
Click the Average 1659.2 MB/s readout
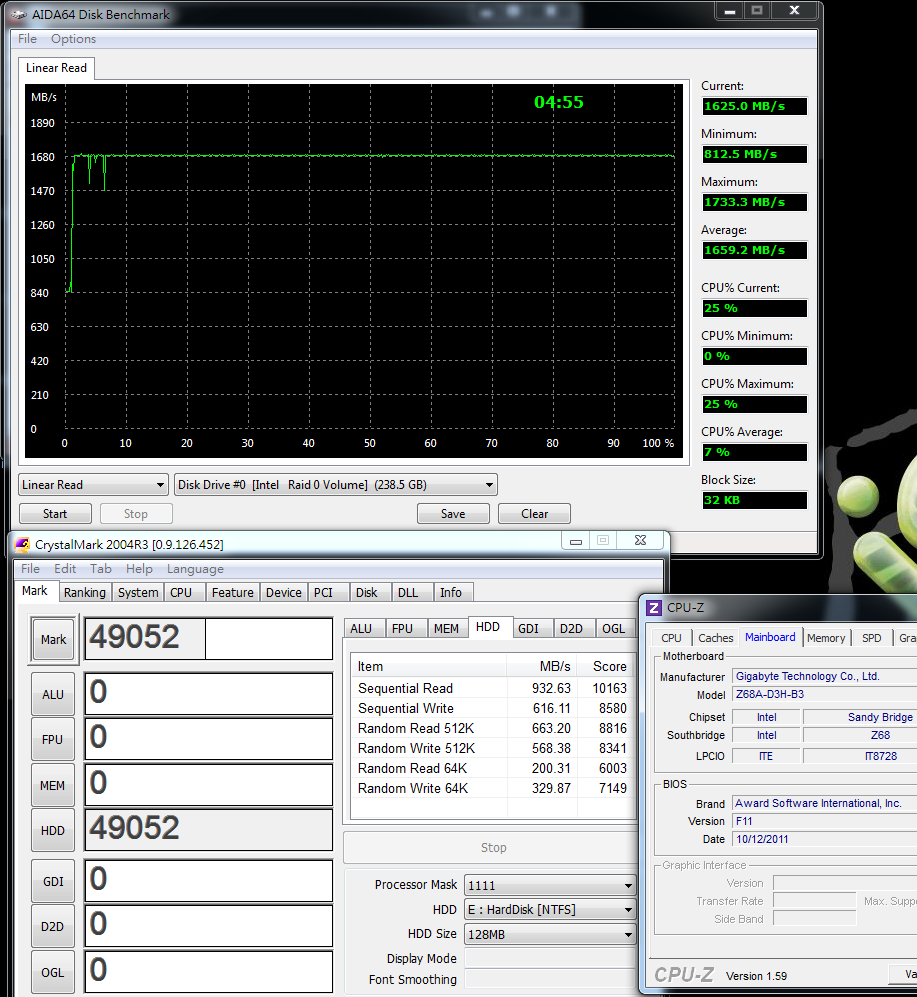pyautogui.click(x=754, y=250)
